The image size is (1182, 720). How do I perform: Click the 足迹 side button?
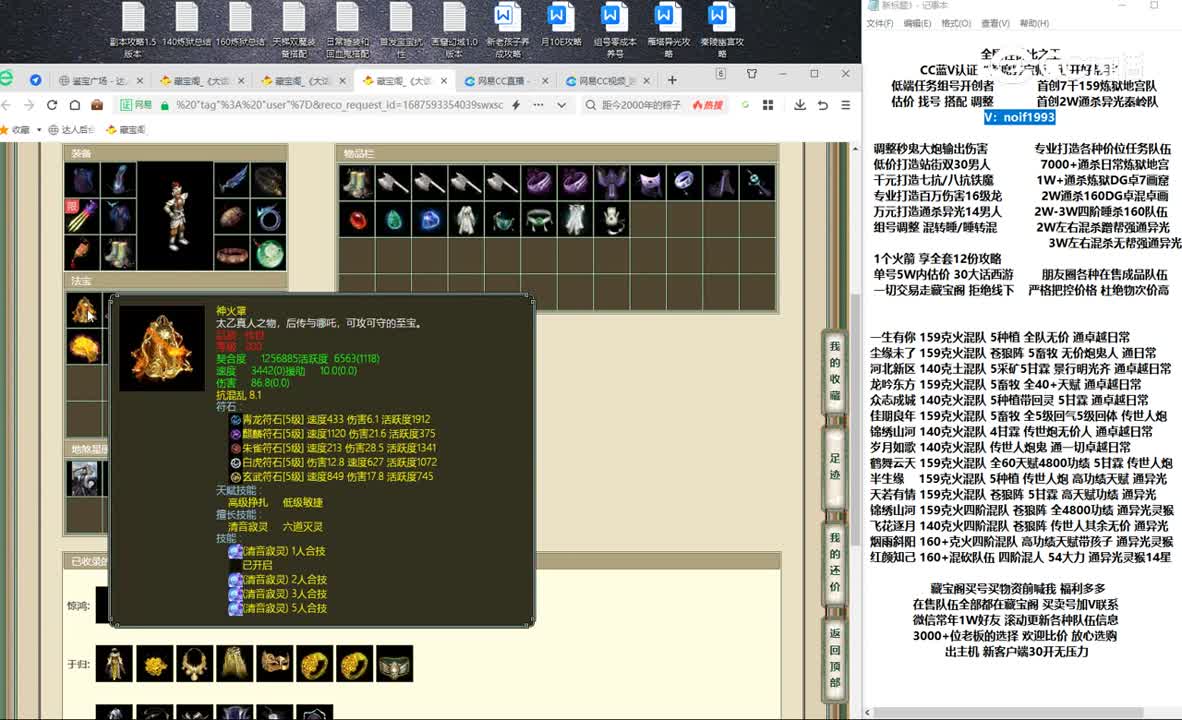click(834, 466)
